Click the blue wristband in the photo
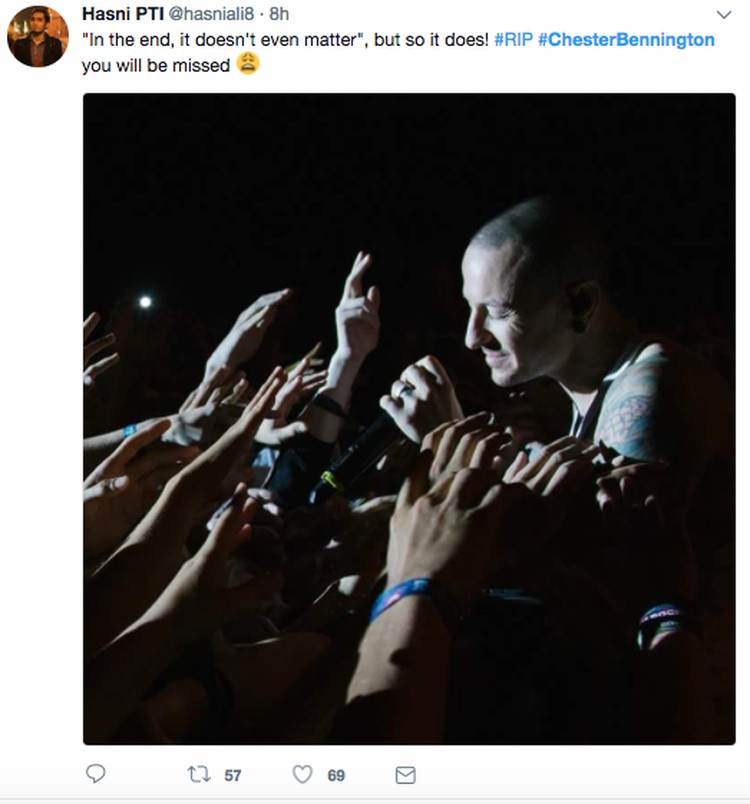The width and height of the screenshot is (750, 804). (x=401, y=596)
